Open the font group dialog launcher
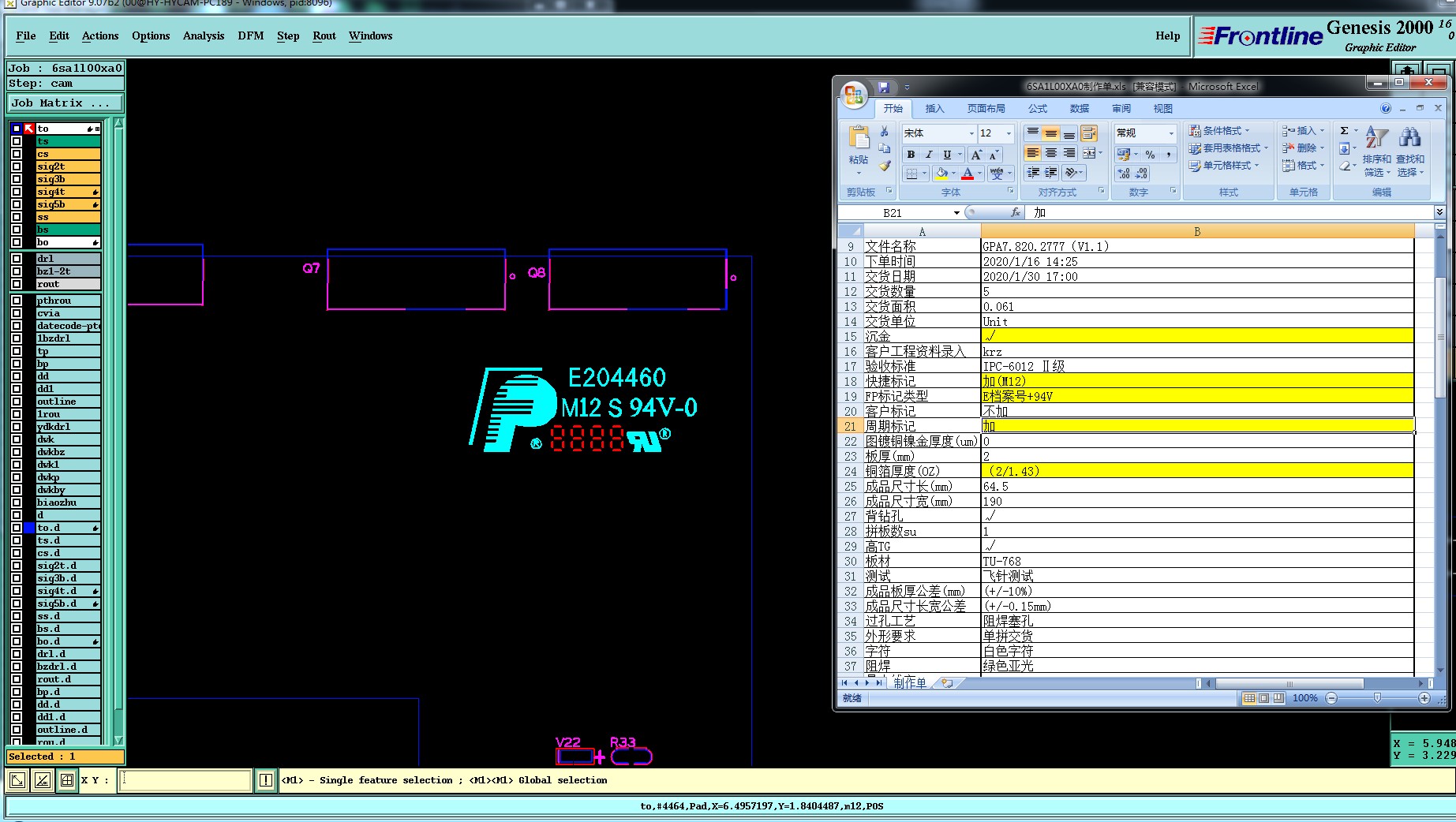 pos(1011,191)
